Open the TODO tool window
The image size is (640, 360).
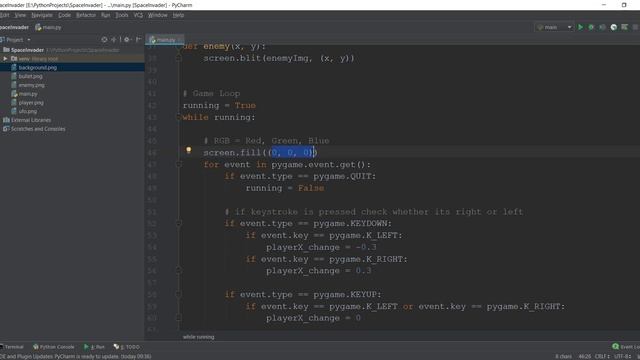point(127,347)
